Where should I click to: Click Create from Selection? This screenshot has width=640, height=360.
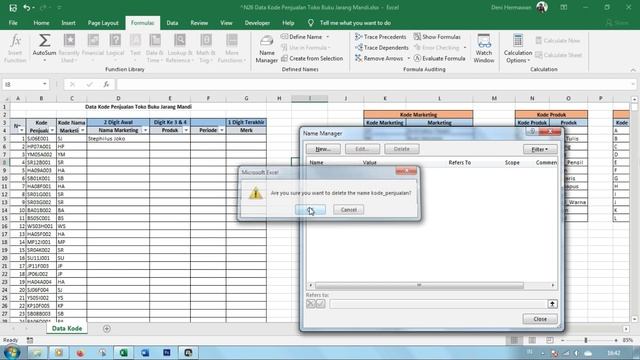(312, 58)
